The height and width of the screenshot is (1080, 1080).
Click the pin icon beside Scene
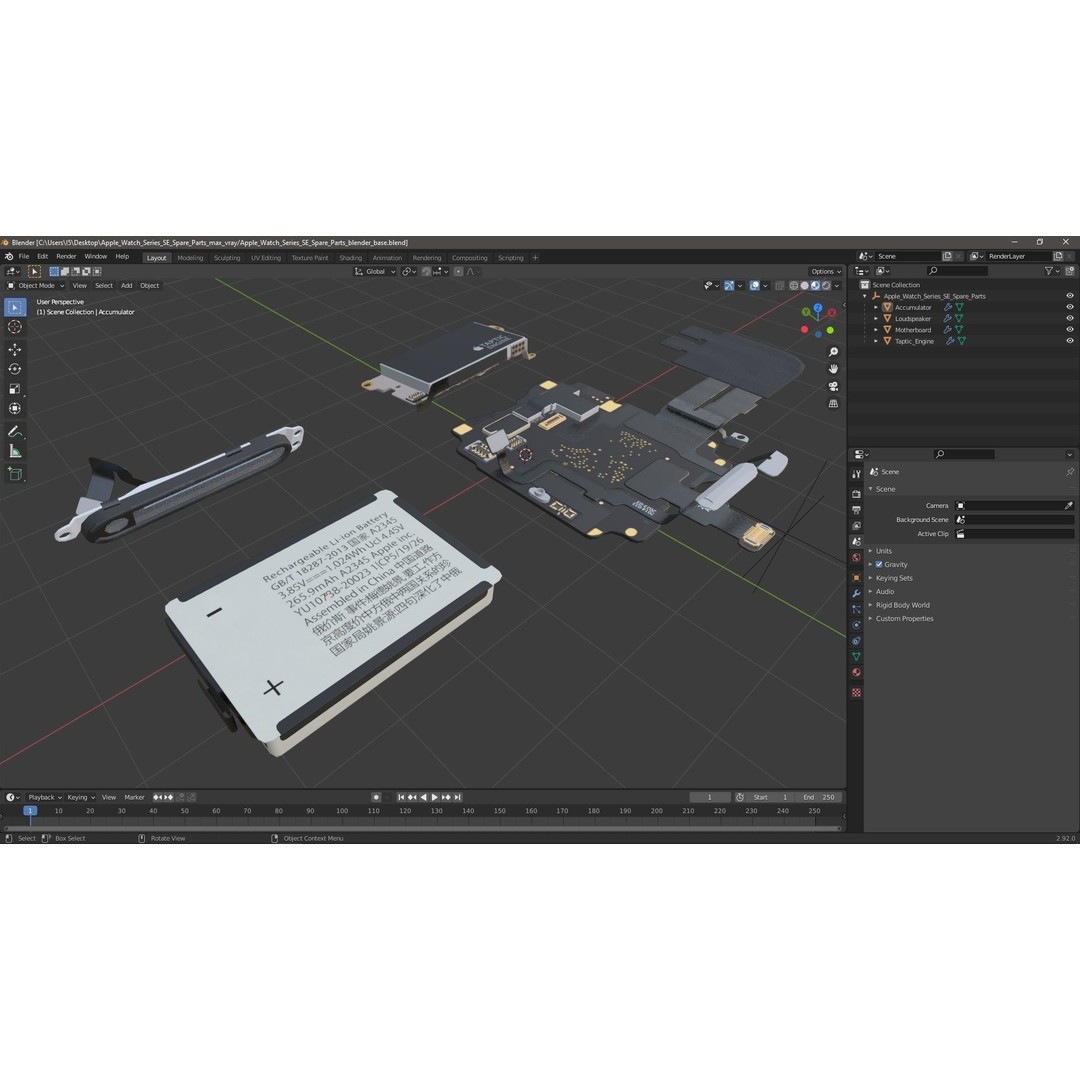point(1070,472)
